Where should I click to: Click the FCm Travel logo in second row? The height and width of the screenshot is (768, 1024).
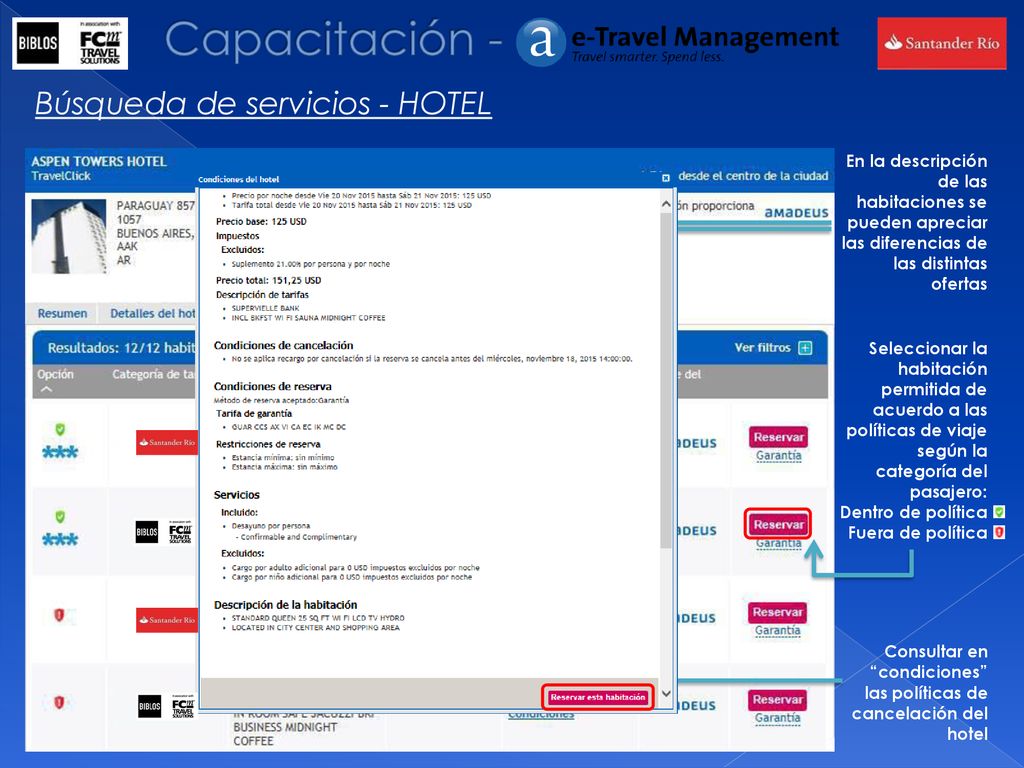(x=180, y=532)
